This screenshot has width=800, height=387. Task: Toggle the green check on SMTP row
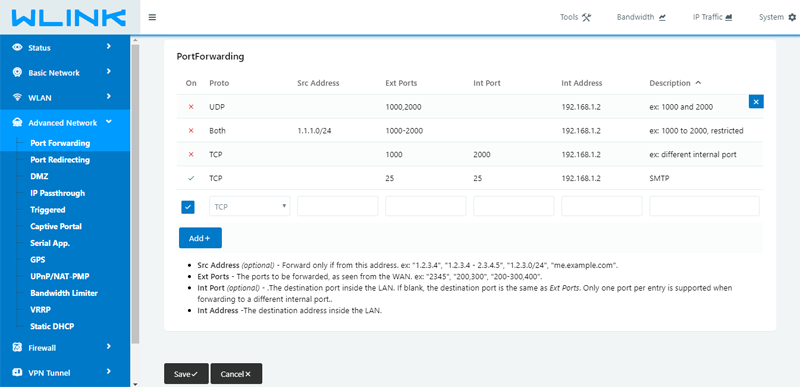point(191,178)
